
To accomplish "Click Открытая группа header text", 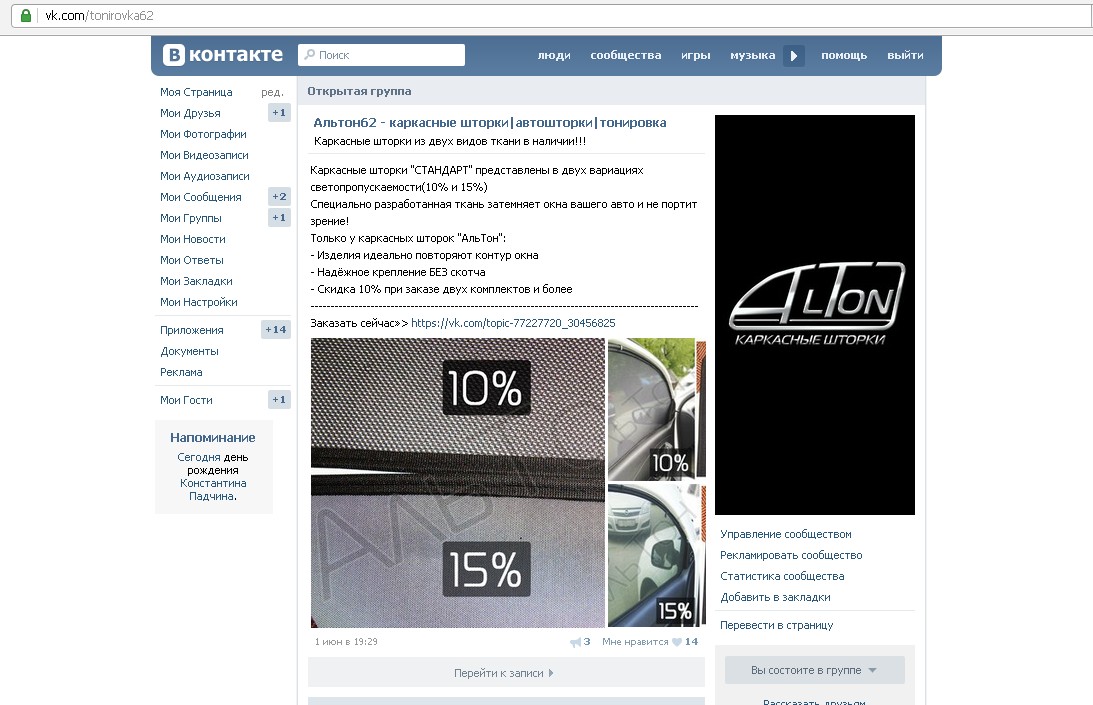I will pyautogui.click(x=359, y=91).
